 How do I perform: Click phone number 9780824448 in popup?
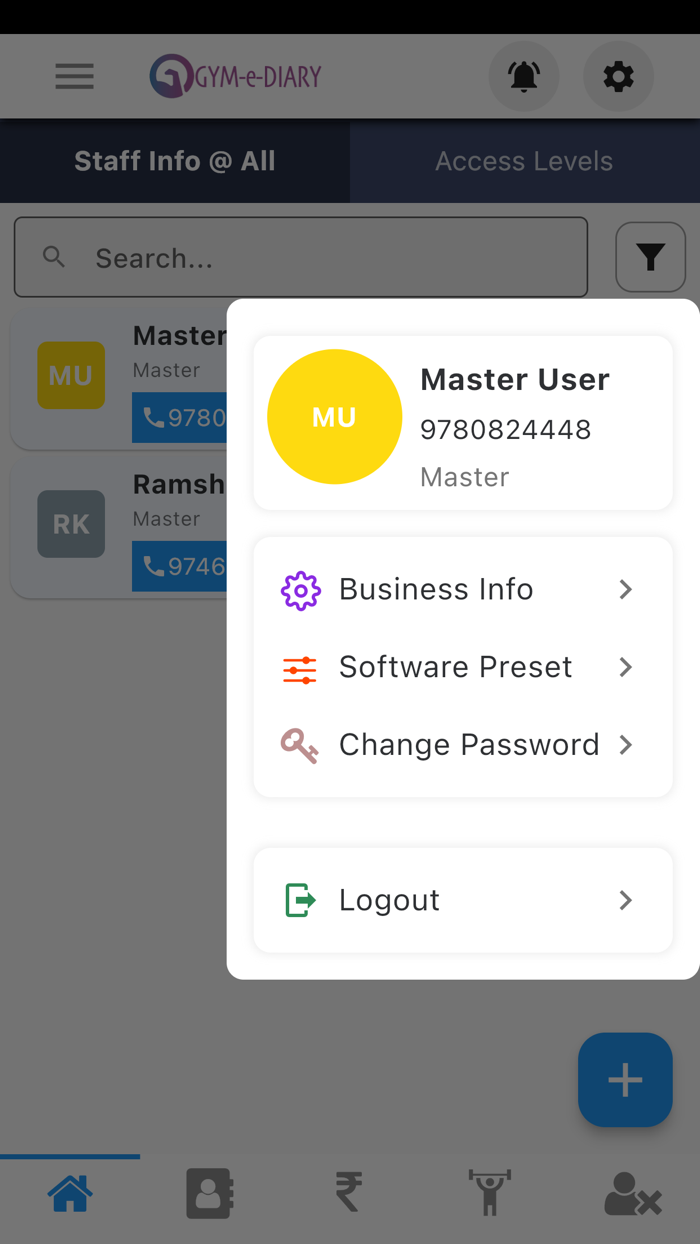tap(506, 429)
